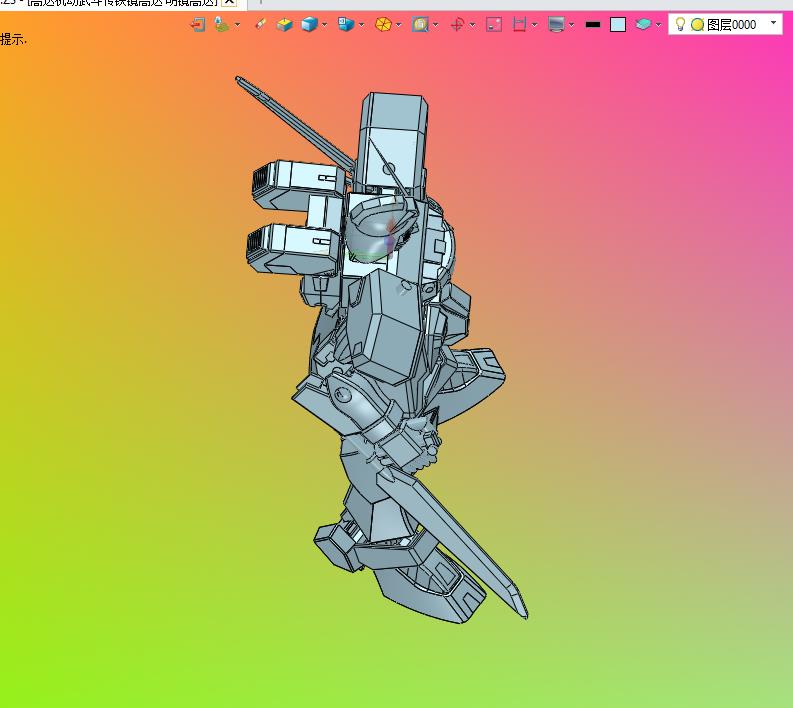The height and width of the screenshot is (708, 793).
Task: Open the dropdown beside the scene display icon
Action: [238, 24]
